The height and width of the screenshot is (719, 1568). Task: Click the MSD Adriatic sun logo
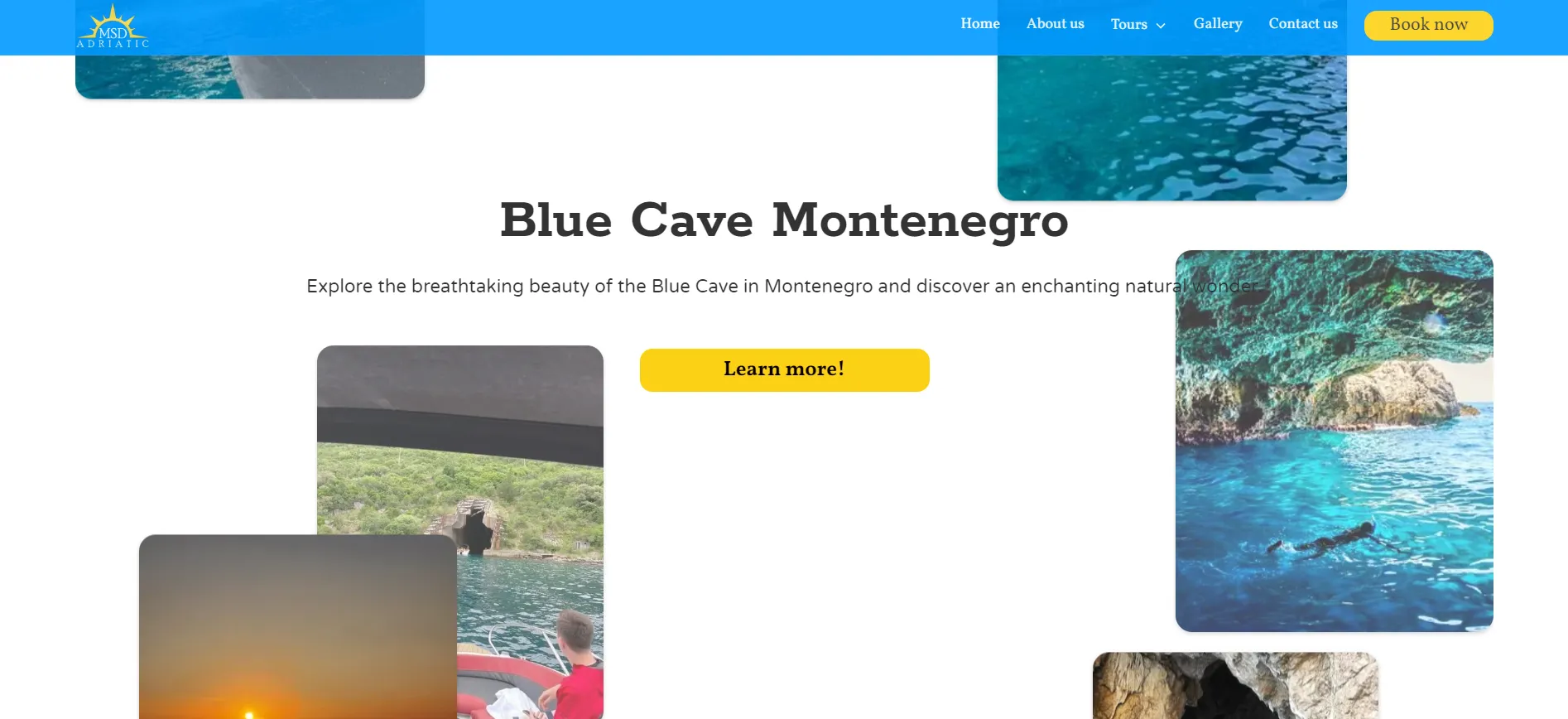point(113,26)
